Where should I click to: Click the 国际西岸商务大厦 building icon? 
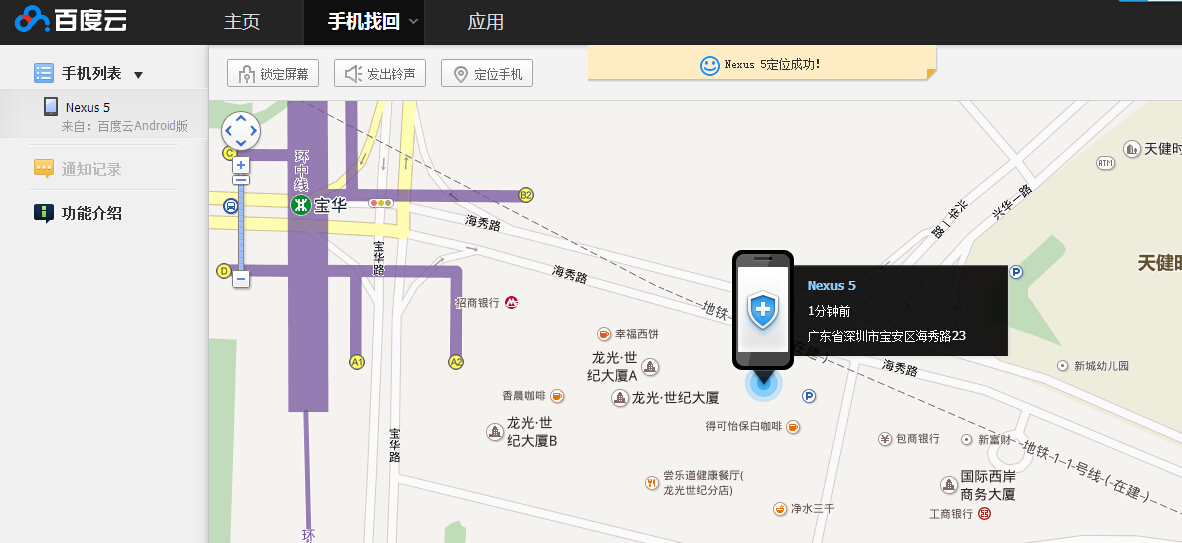click(x=949, y=485)
